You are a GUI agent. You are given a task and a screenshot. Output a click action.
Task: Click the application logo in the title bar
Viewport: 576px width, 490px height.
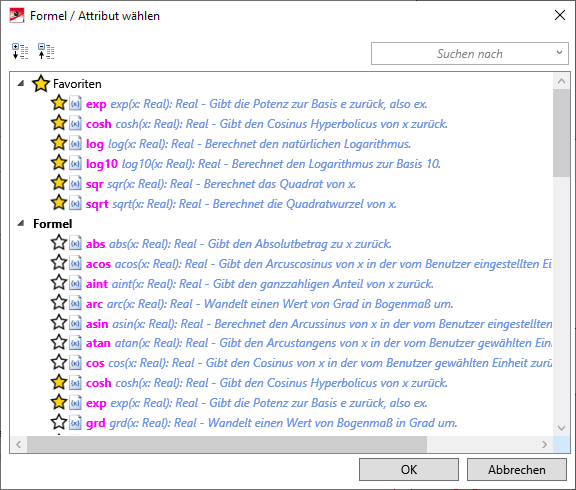point(17,16)
